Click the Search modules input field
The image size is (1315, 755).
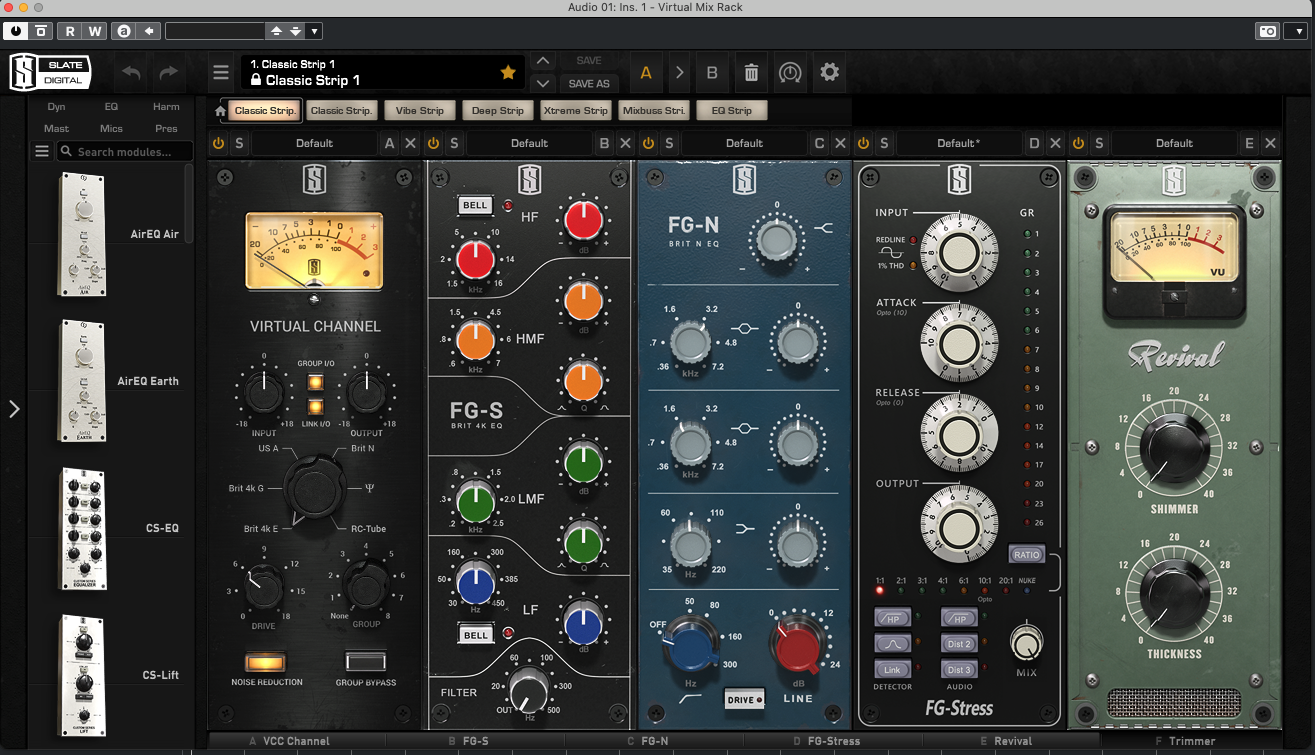[124, 151]
